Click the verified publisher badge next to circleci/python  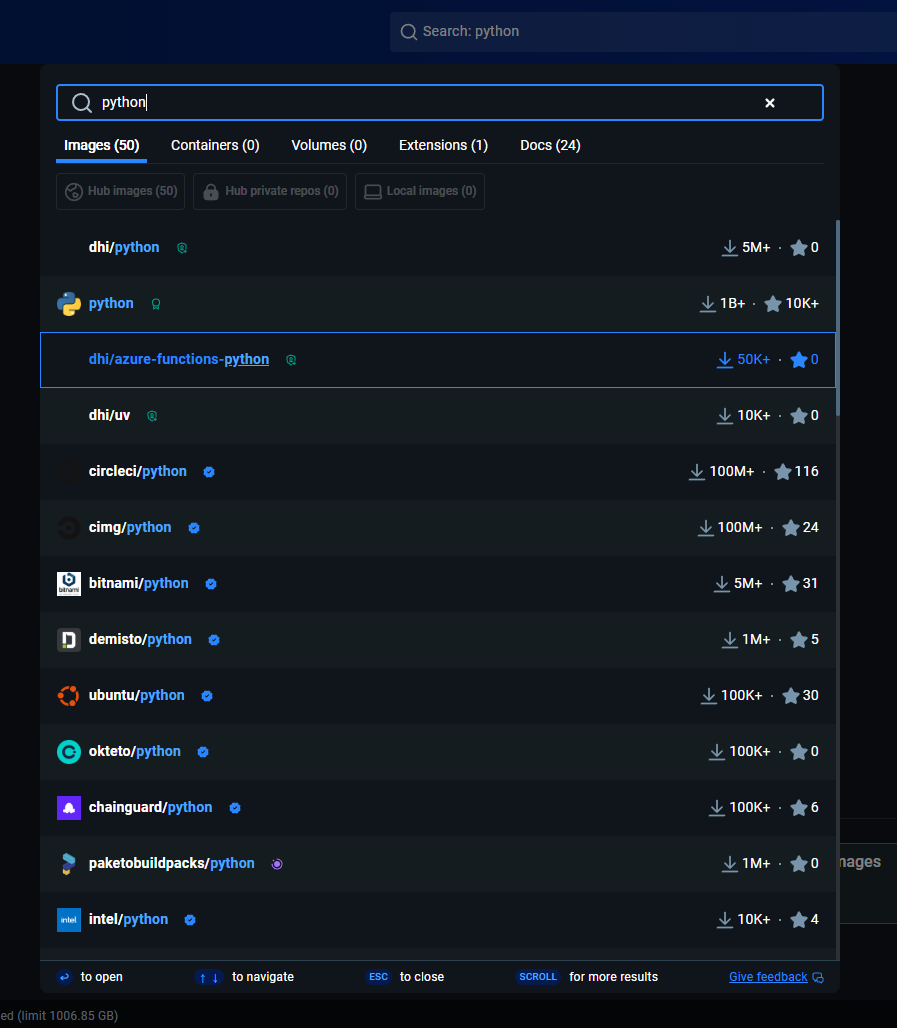pos(209,472)
